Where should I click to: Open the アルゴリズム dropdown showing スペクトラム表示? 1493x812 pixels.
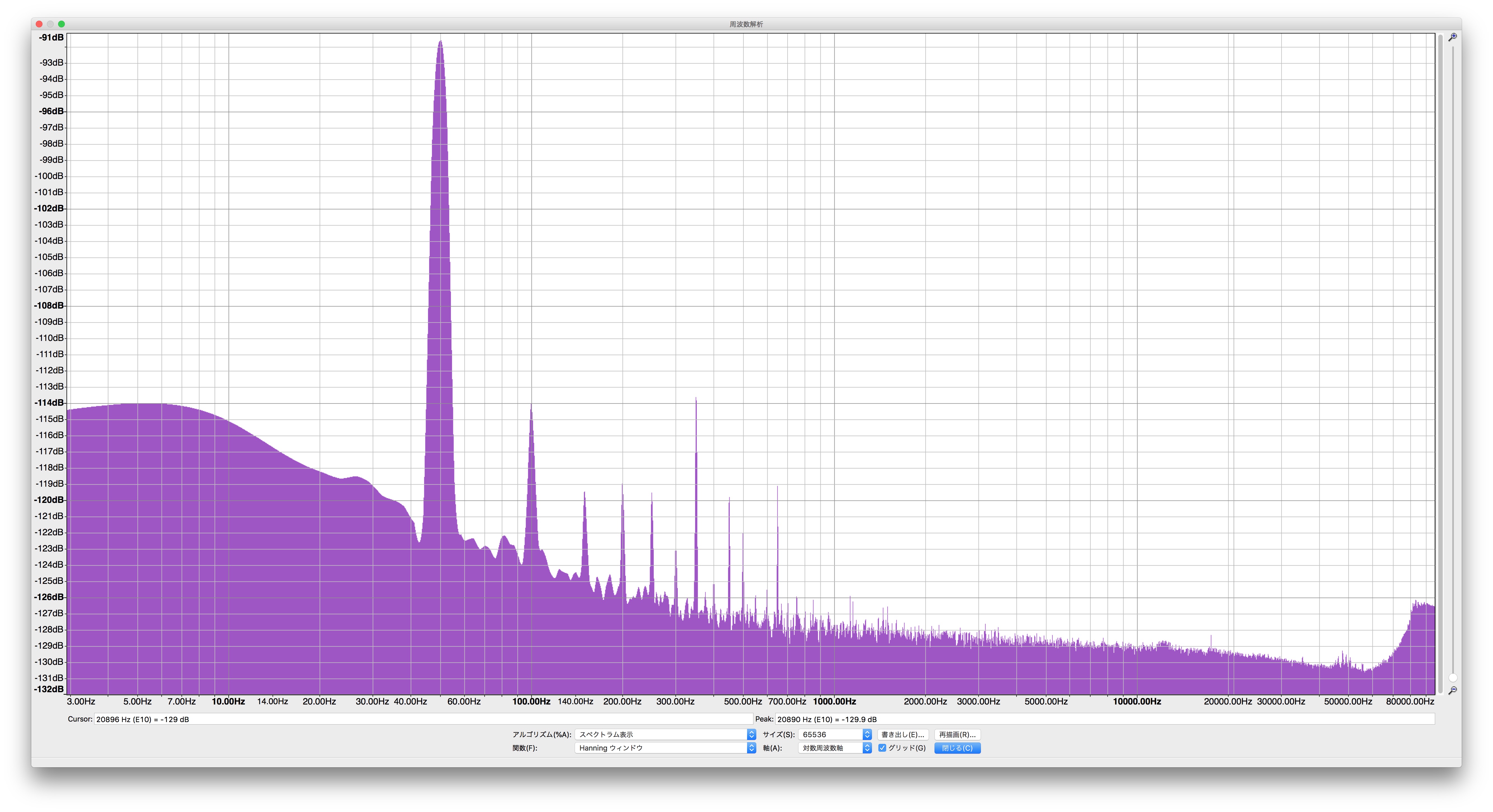pyautogui.click(x=665, y=734)
